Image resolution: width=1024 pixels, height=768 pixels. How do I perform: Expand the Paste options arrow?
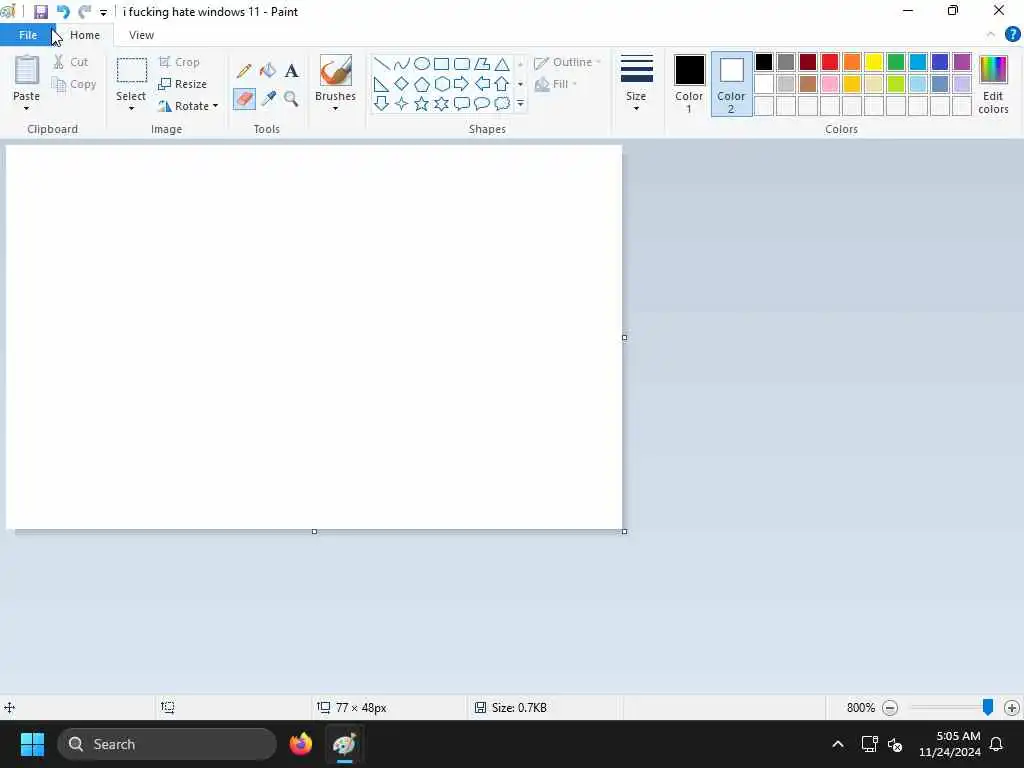click(x=27, y=108)
